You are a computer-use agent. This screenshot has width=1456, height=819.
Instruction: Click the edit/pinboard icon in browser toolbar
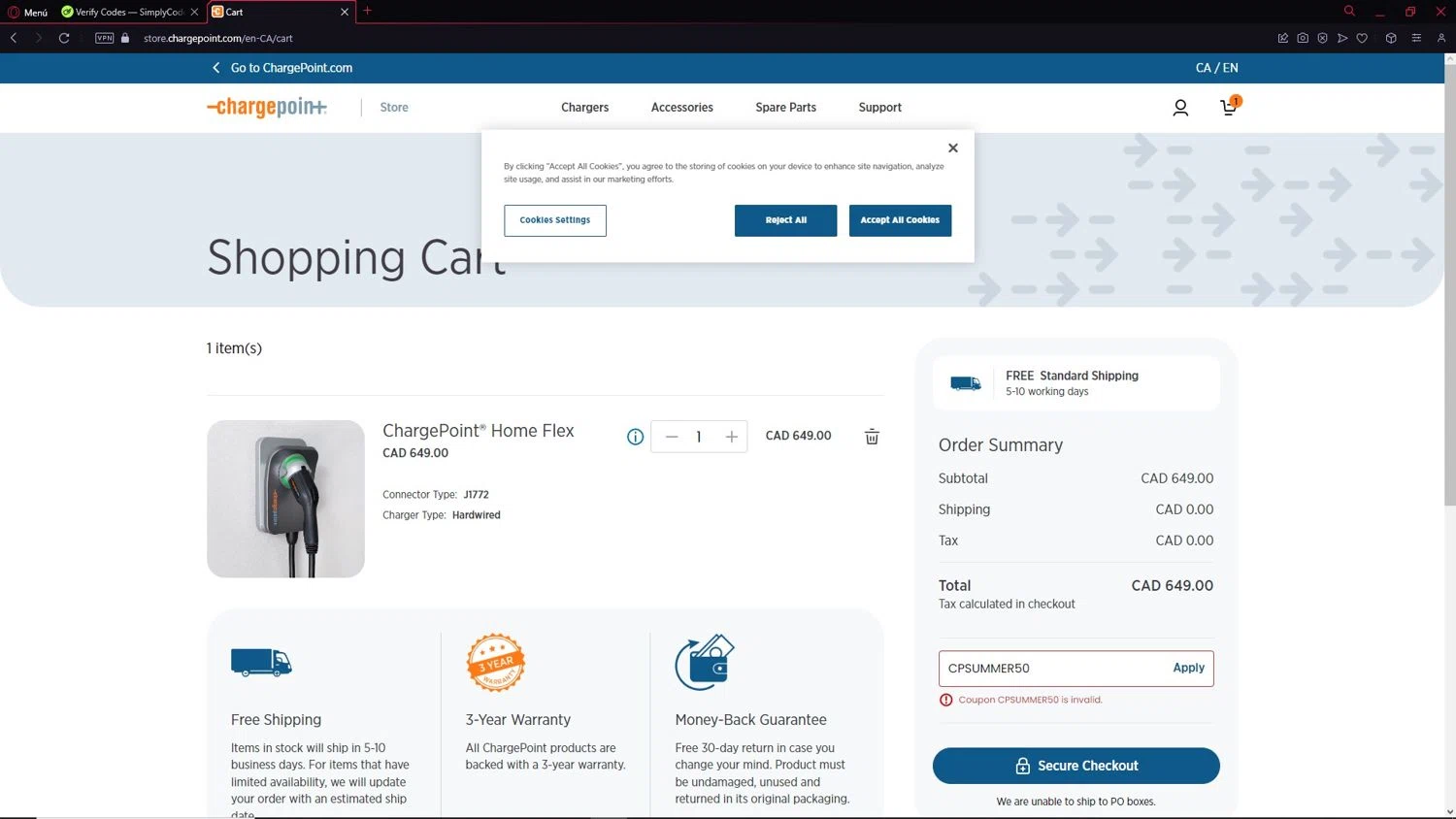point(1283,38)
